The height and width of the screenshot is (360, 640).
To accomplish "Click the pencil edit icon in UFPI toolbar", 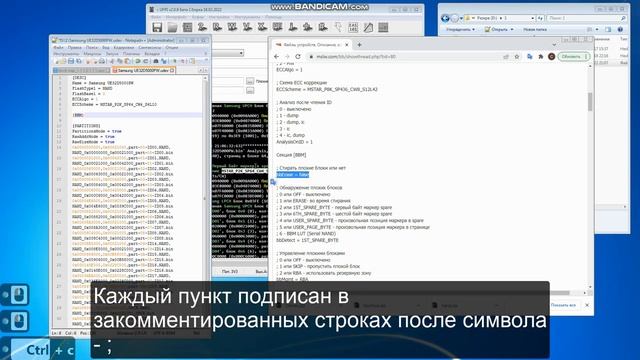I will pyautogui.click(x=368, y=27).
